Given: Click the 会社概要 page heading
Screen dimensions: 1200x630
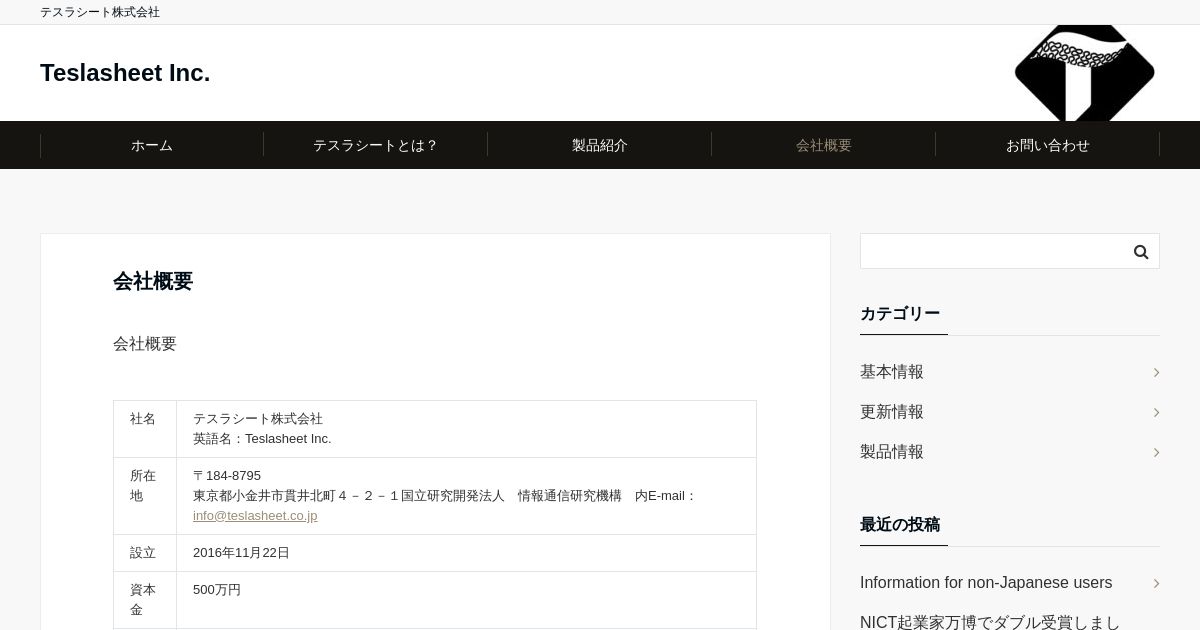Looking at the screenshot, I should (153, 281).
